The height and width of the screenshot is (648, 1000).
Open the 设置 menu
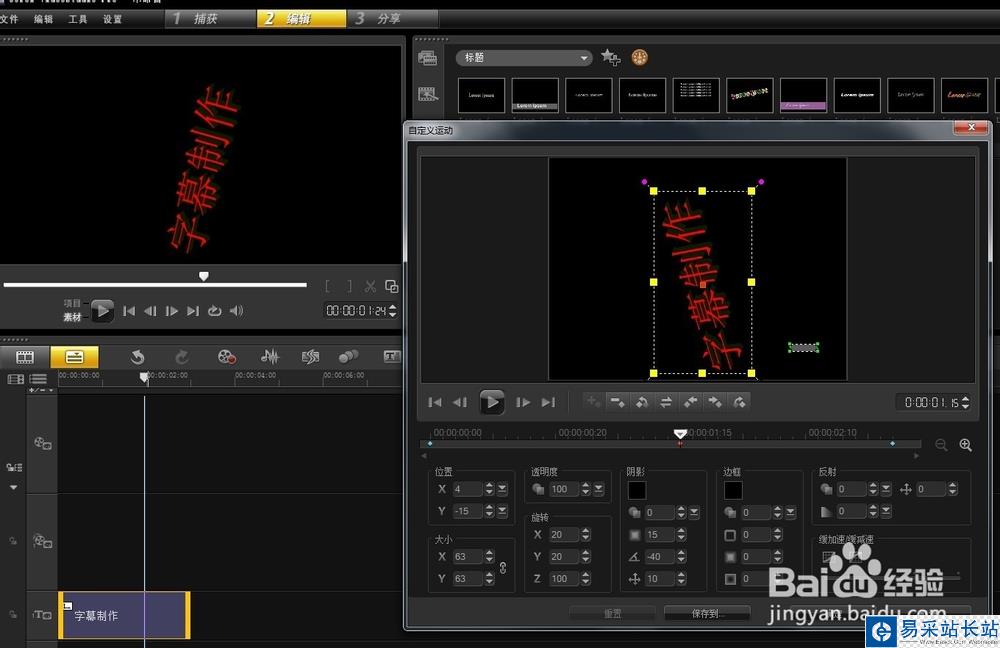[112, 19]
